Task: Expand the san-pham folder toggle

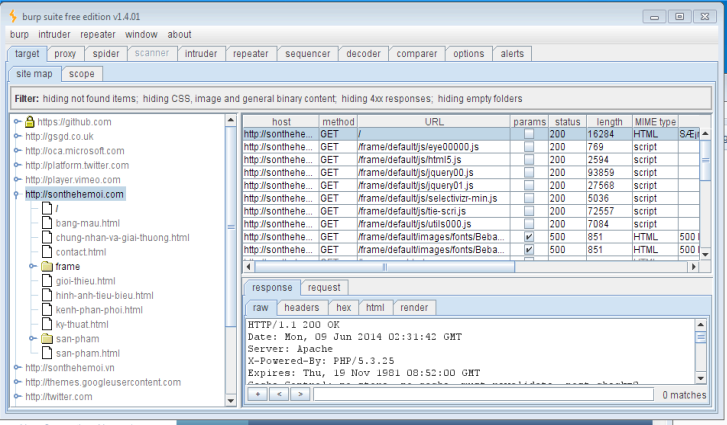Action: pos(32,339)
